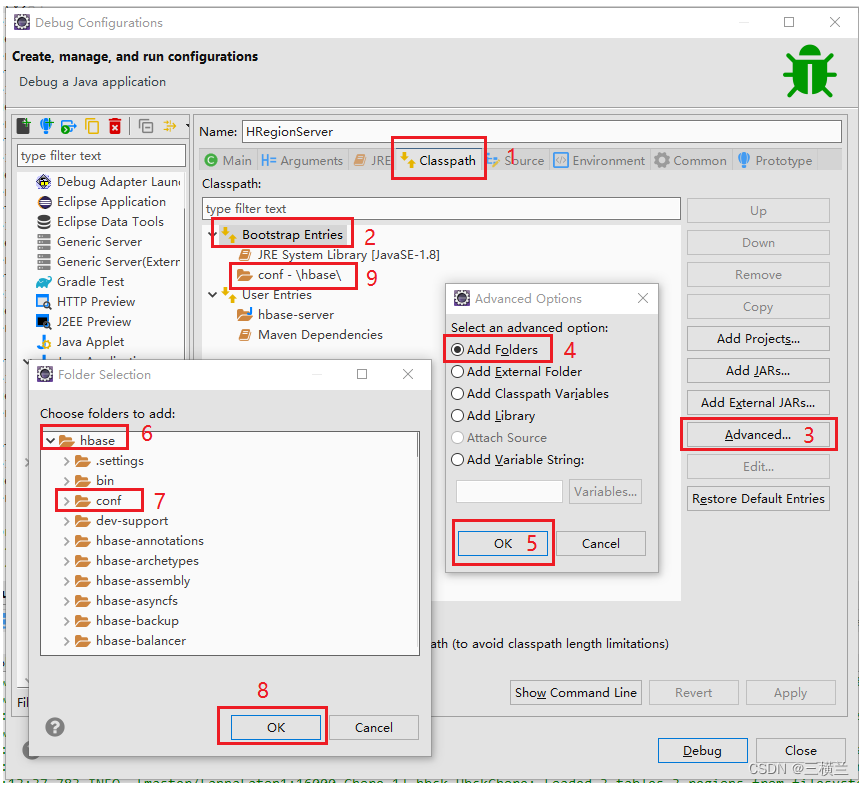Select J2EE Preview entry
The height and width of the screenshot is (786, 864).
(x=84, y=321)
